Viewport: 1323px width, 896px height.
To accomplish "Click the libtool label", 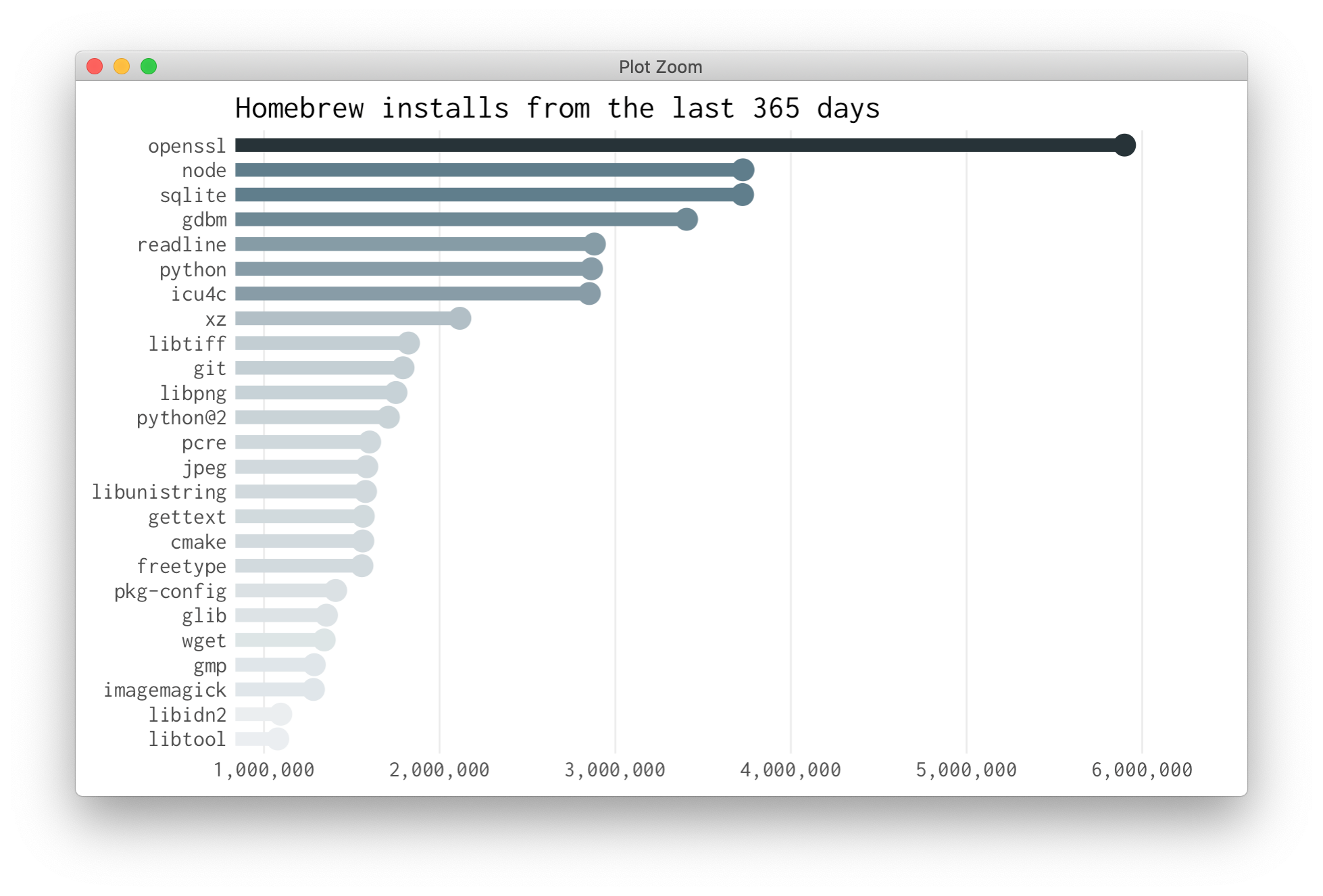I will (187, 739).
